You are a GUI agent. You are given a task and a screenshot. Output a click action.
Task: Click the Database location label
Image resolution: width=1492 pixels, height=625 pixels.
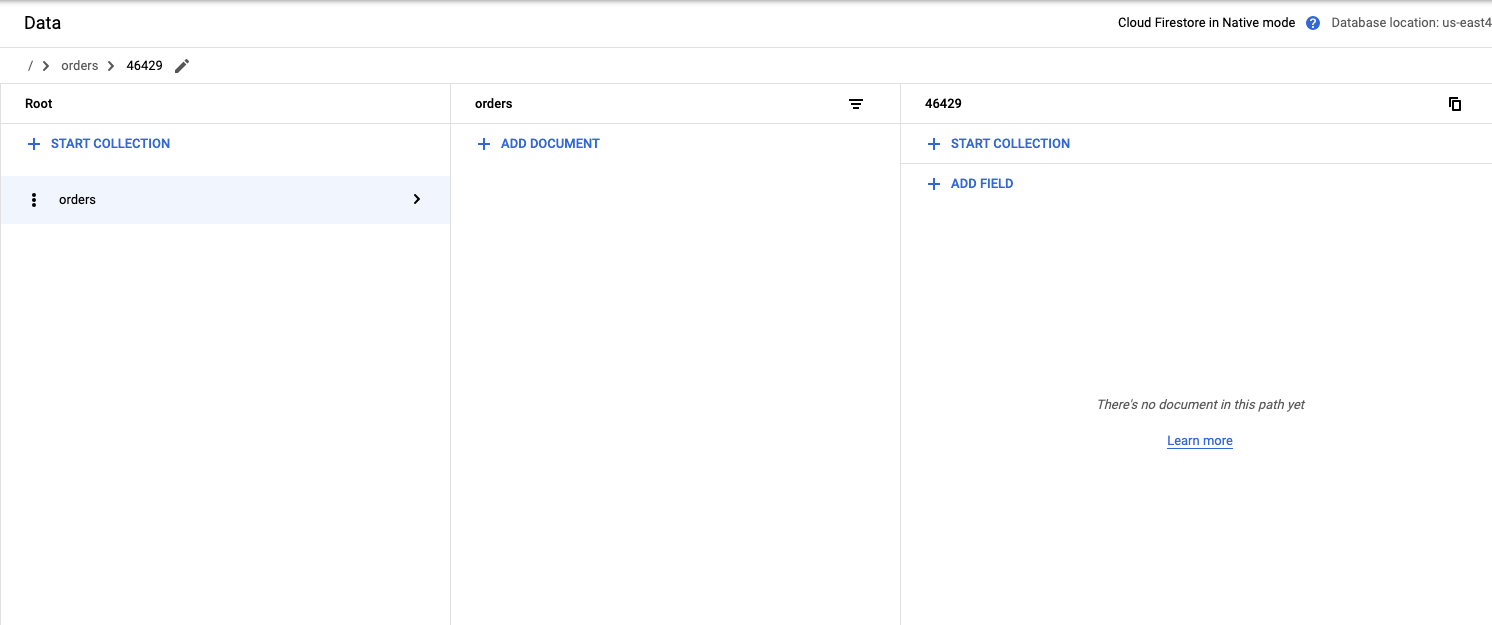[1410, 23]
